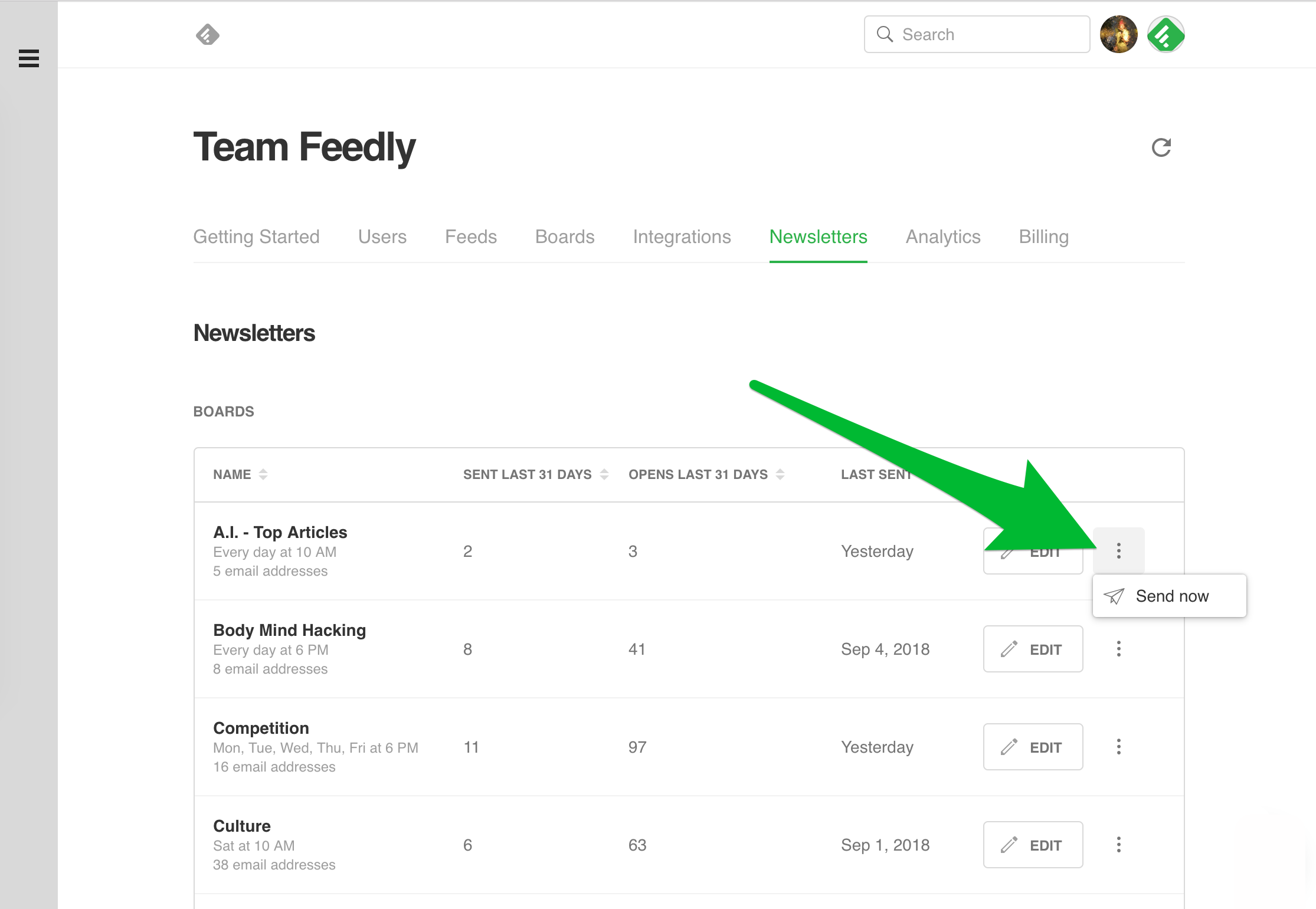This screenshot has width=1316, height=909.
Task: Open the user profile avatar
Action: (1118, 34)
